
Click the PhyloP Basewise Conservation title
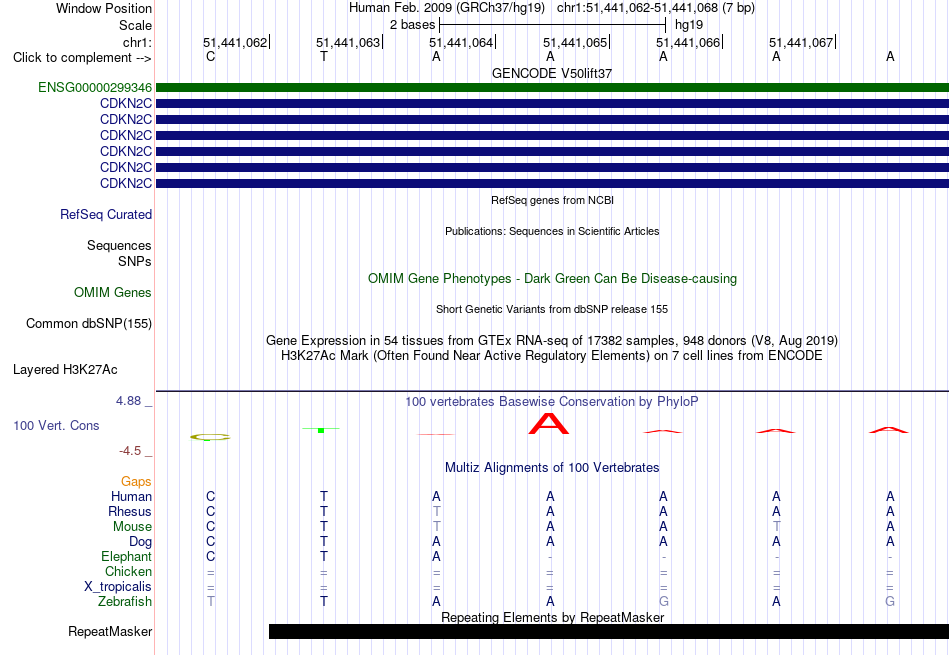click(x=552, y=402)
